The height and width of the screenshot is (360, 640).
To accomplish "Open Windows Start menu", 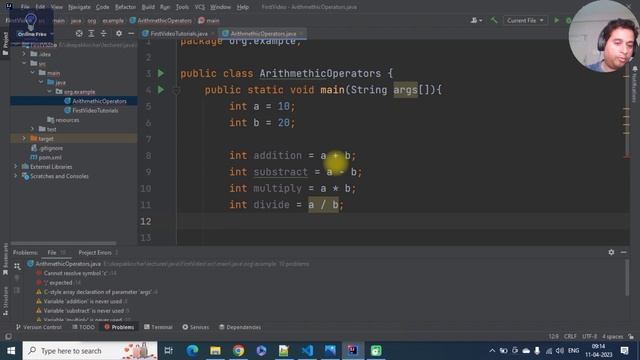I will (11, 351).
